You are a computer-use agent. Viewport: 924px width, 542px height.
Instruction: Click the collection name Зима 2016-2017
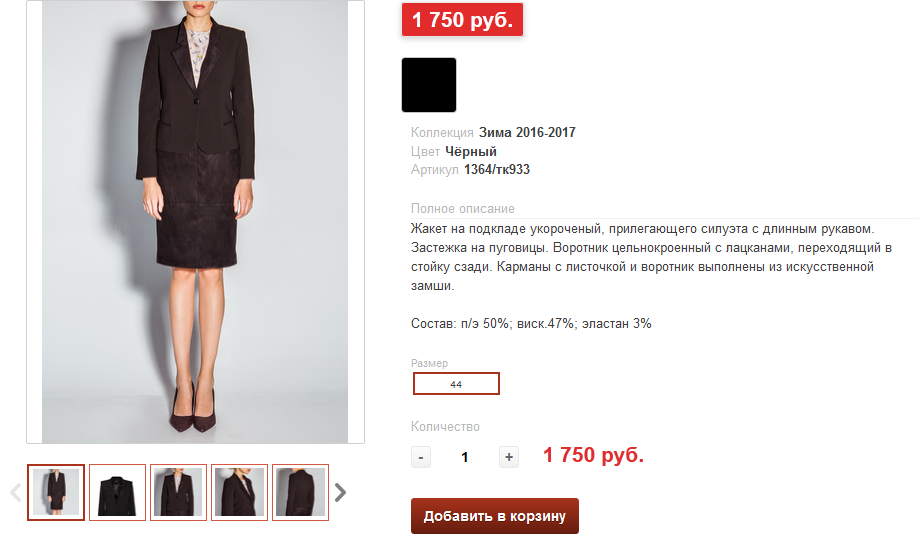click(x=527, y=132)
